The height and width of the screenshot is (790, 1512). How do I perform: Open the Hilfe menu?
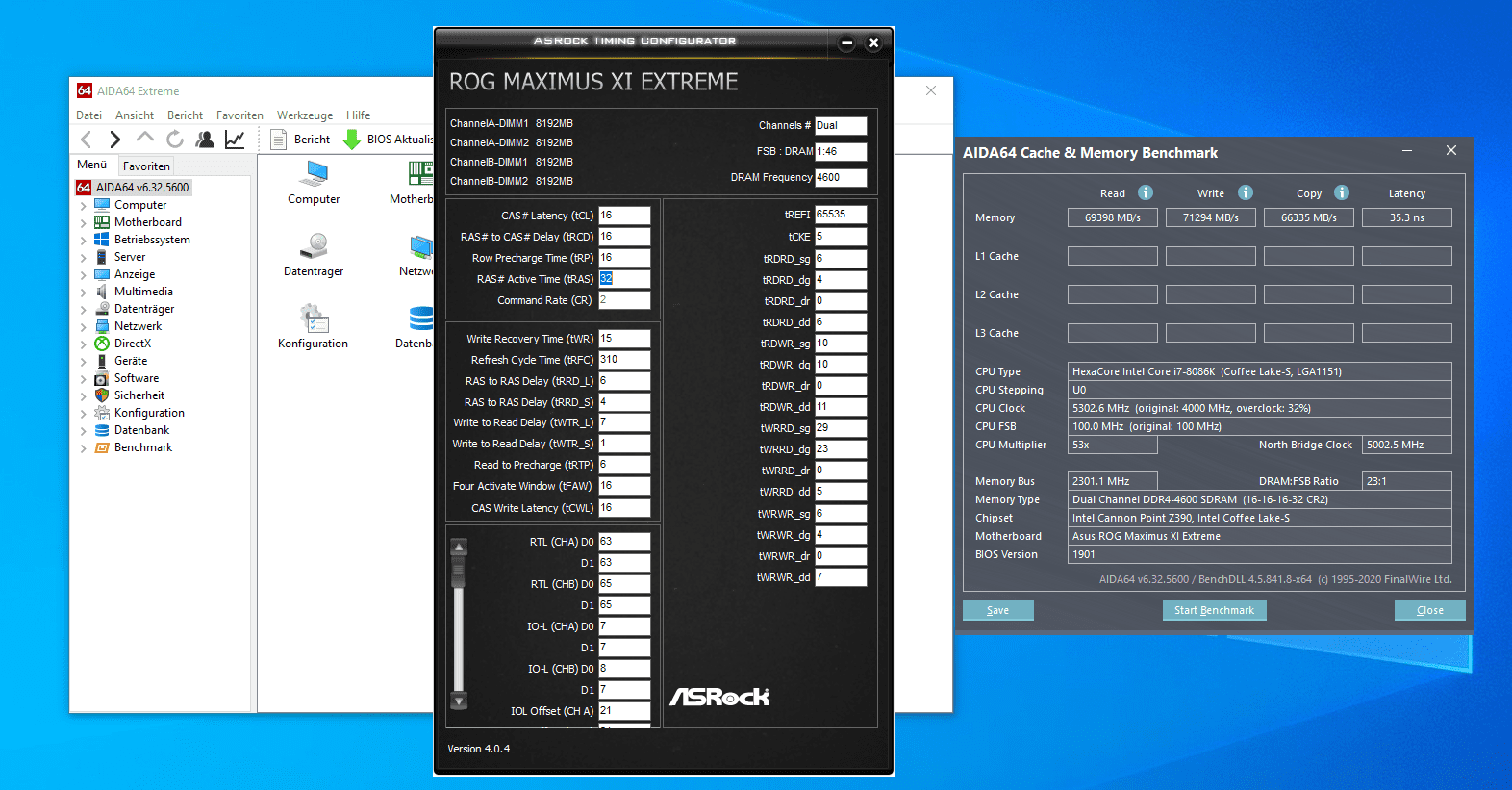[x=358, y=115]
